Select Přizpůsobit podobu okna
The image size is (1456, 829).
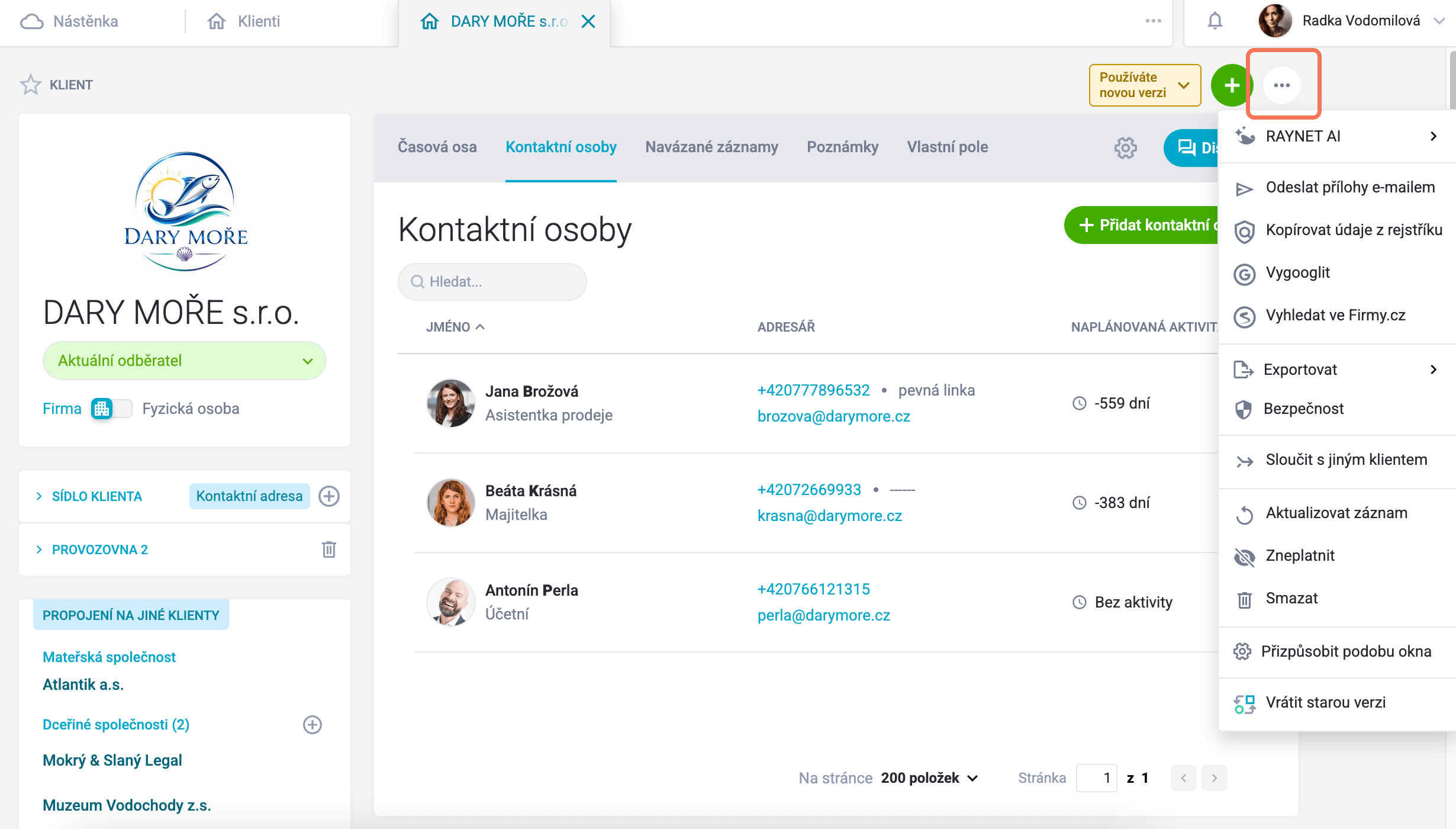coord(1336,651)
